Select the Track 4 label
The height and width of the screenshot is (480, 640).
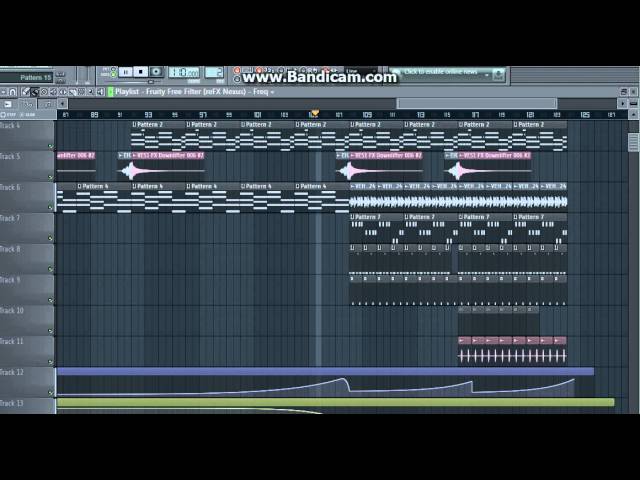(10, 126)
